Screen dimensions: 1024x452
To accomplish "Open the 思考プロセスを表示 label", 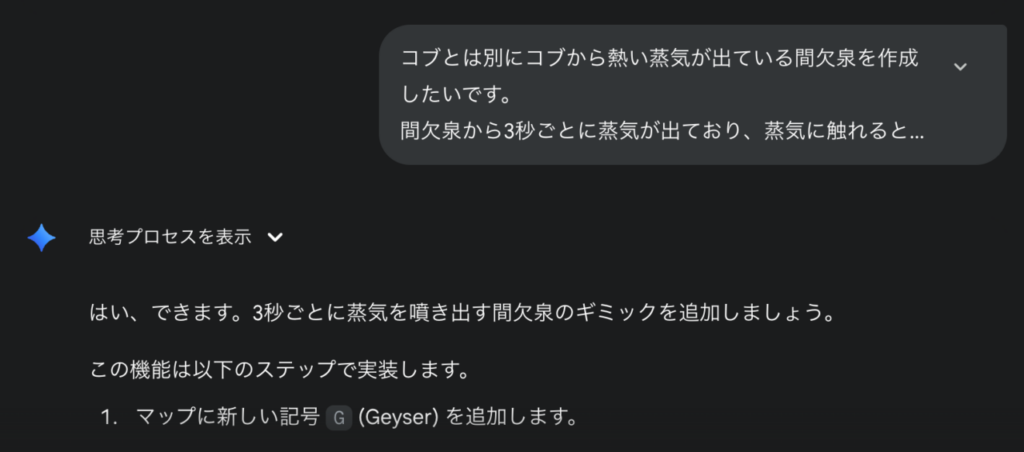I will coord(170,237).
